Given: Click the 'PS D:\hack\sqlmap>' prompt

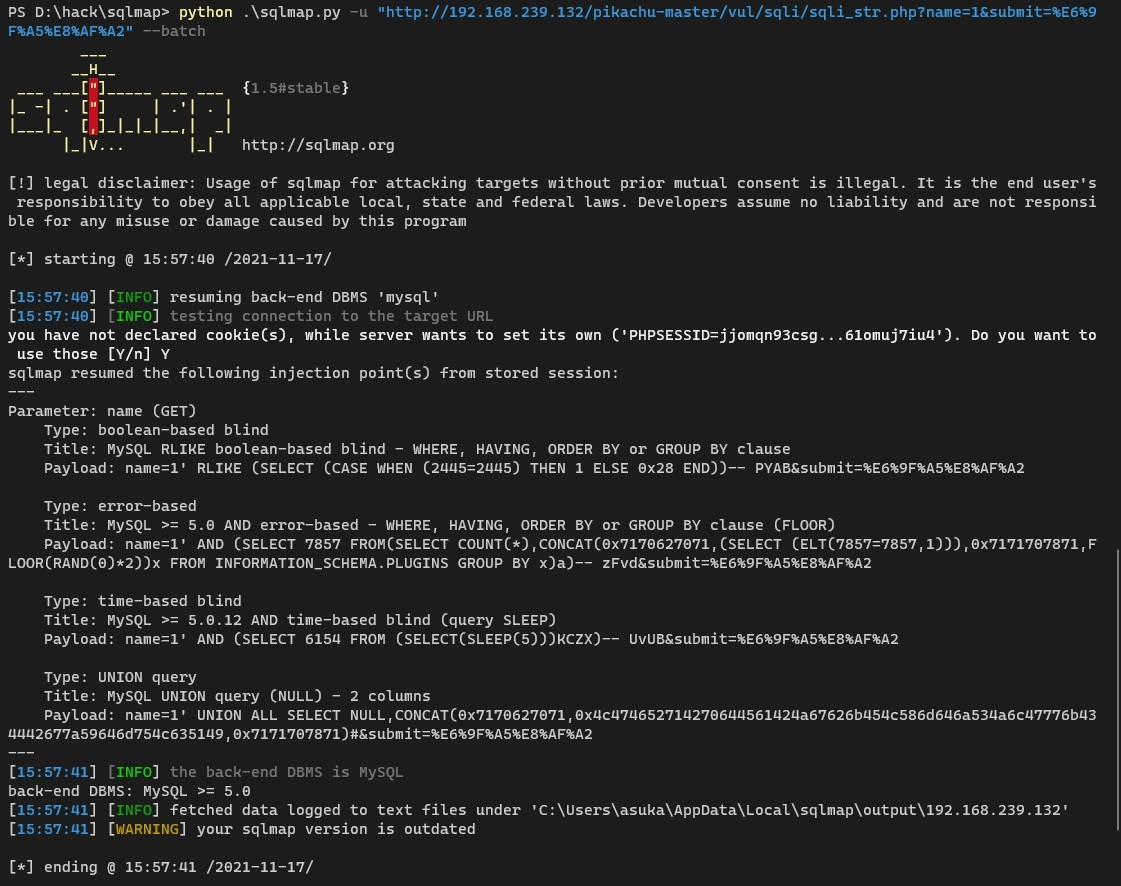Looking at the screenshot, I should coord(89,12).
